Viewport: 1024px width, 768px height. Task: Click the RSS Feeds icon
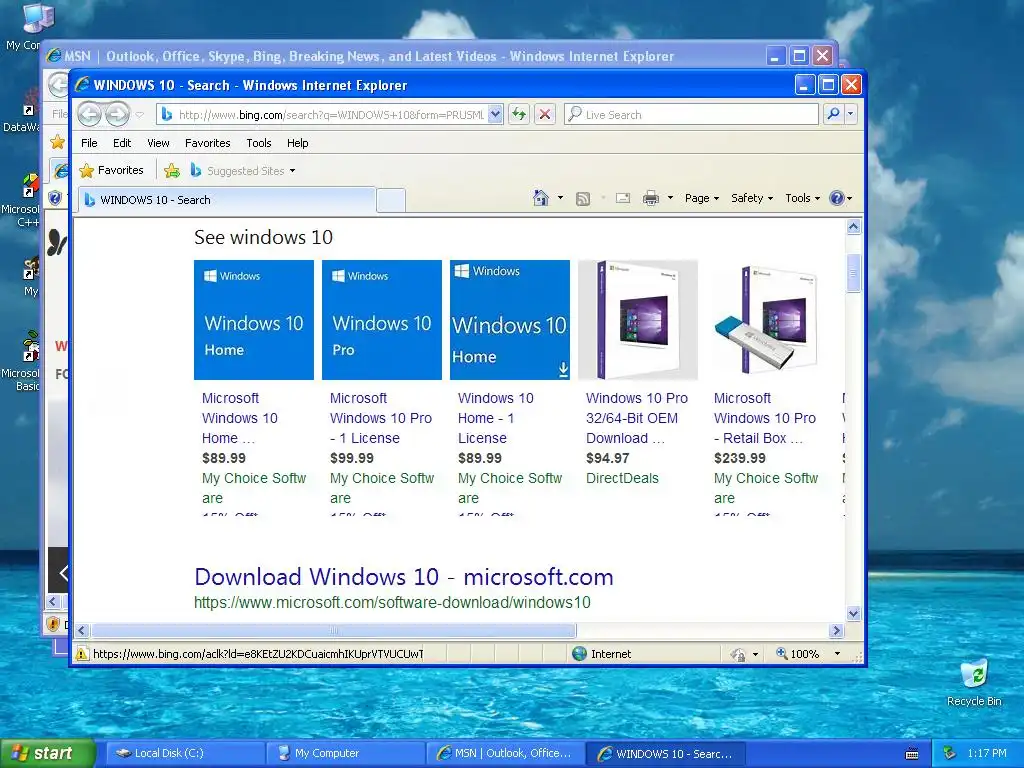coord(583,199)
